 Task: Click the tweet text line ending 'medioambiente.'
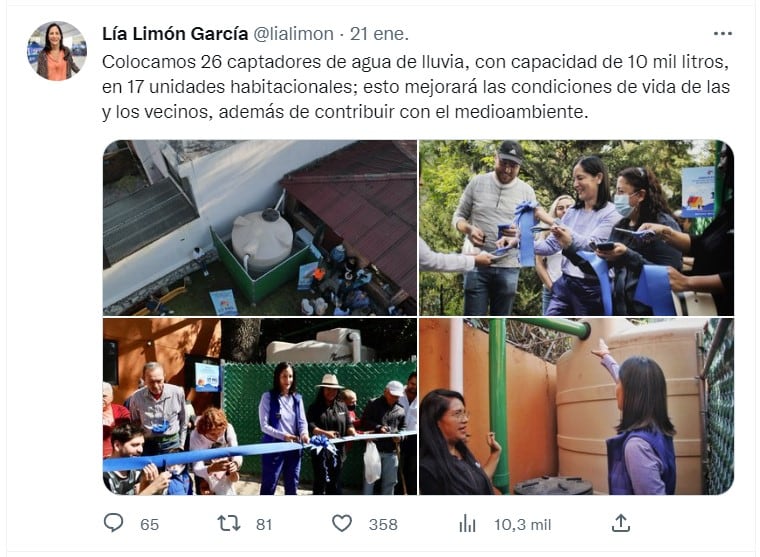pyautogui.click(x=345, y=112)
